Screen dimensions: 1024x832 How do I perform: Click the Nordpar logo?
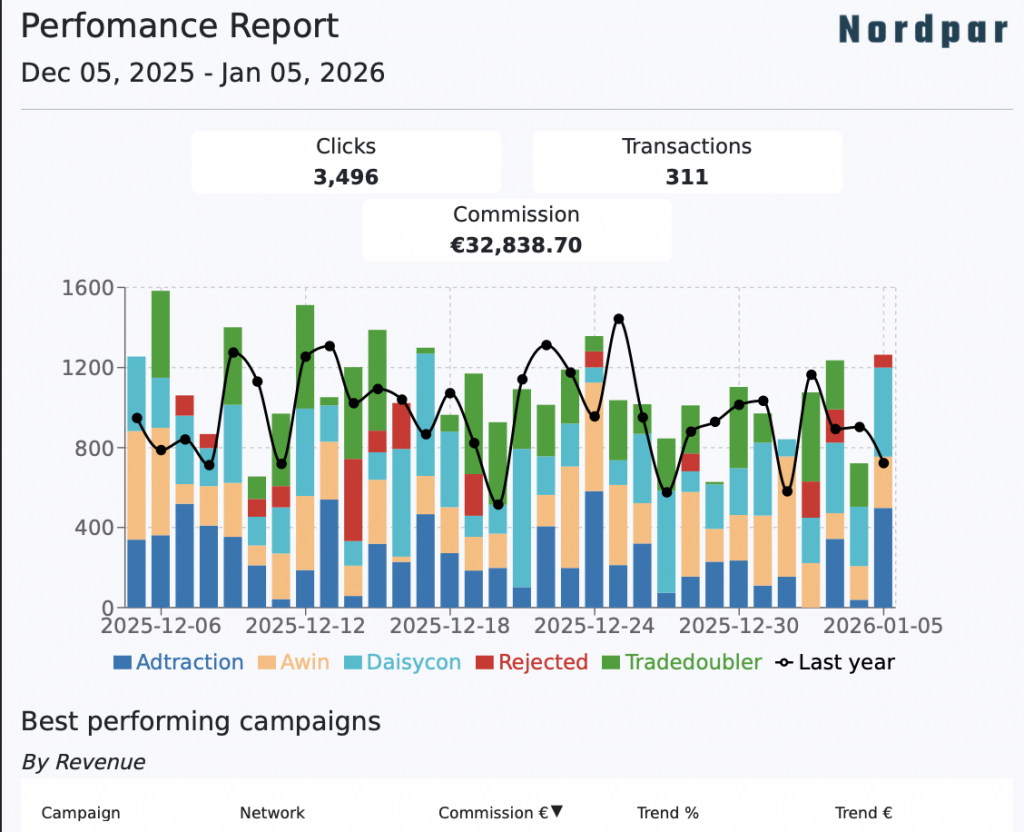[922, 30]
